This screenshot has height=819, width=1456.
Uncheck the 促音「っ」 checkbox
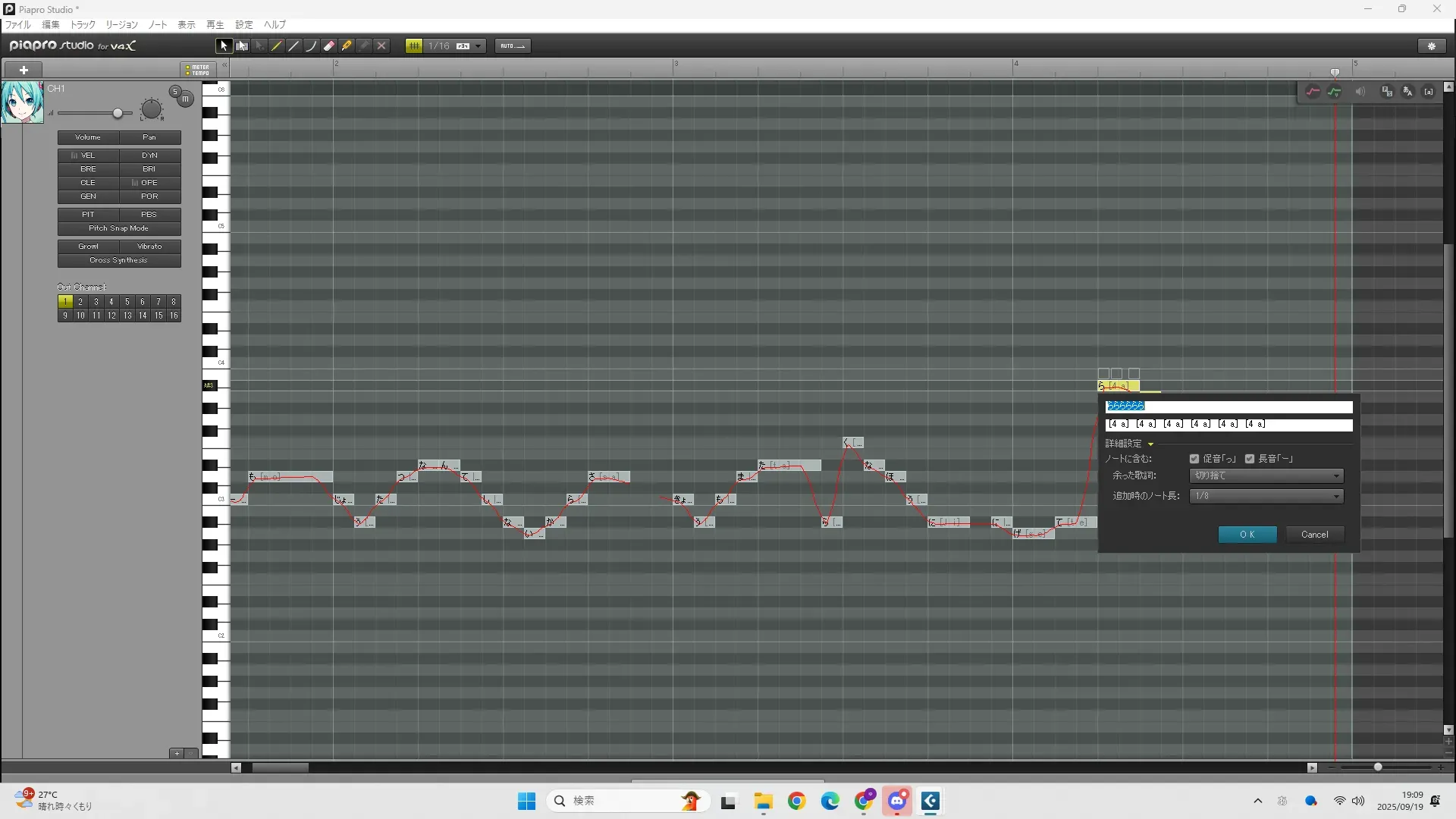tap(1194, 459)
